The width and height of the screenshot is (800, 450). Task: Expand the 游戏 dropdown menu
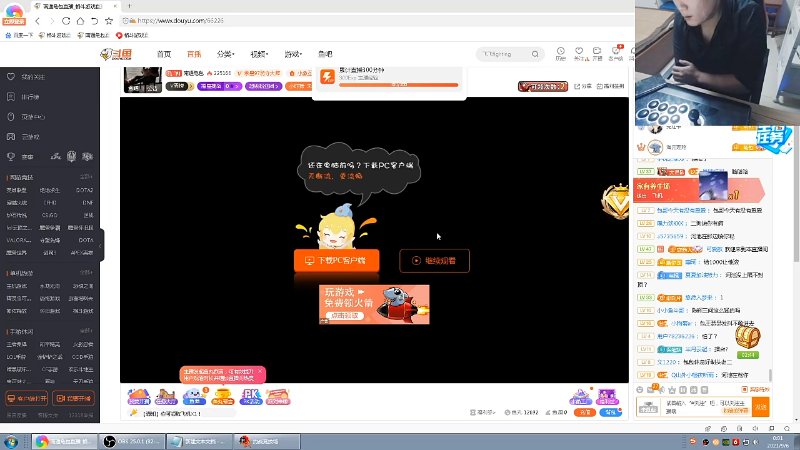pos(293,54)
